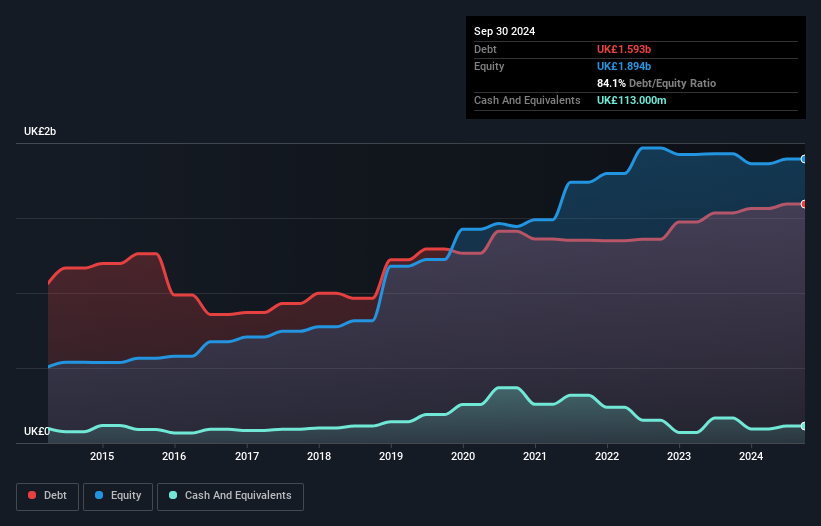Toggle the Debt legend button
This screenshot has width=821, height=526.
pos(48,496)
